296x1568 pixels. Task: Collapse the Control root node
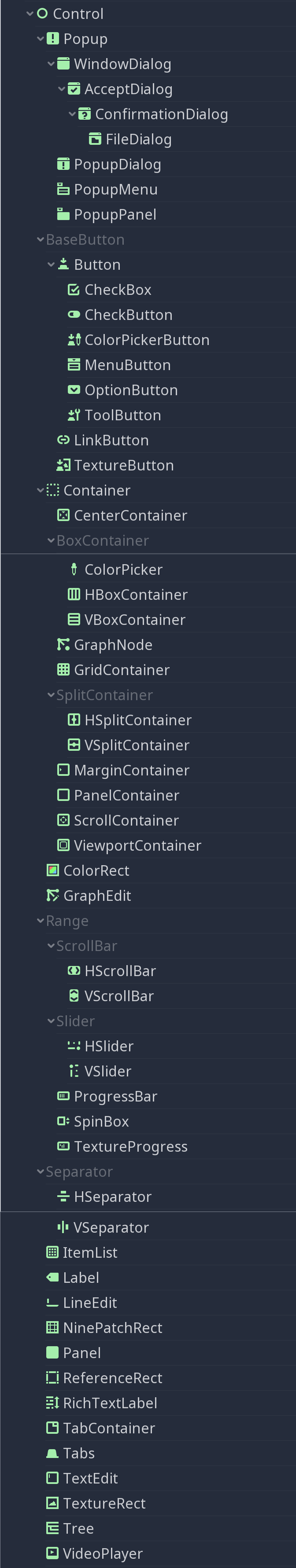click(30, 13)
